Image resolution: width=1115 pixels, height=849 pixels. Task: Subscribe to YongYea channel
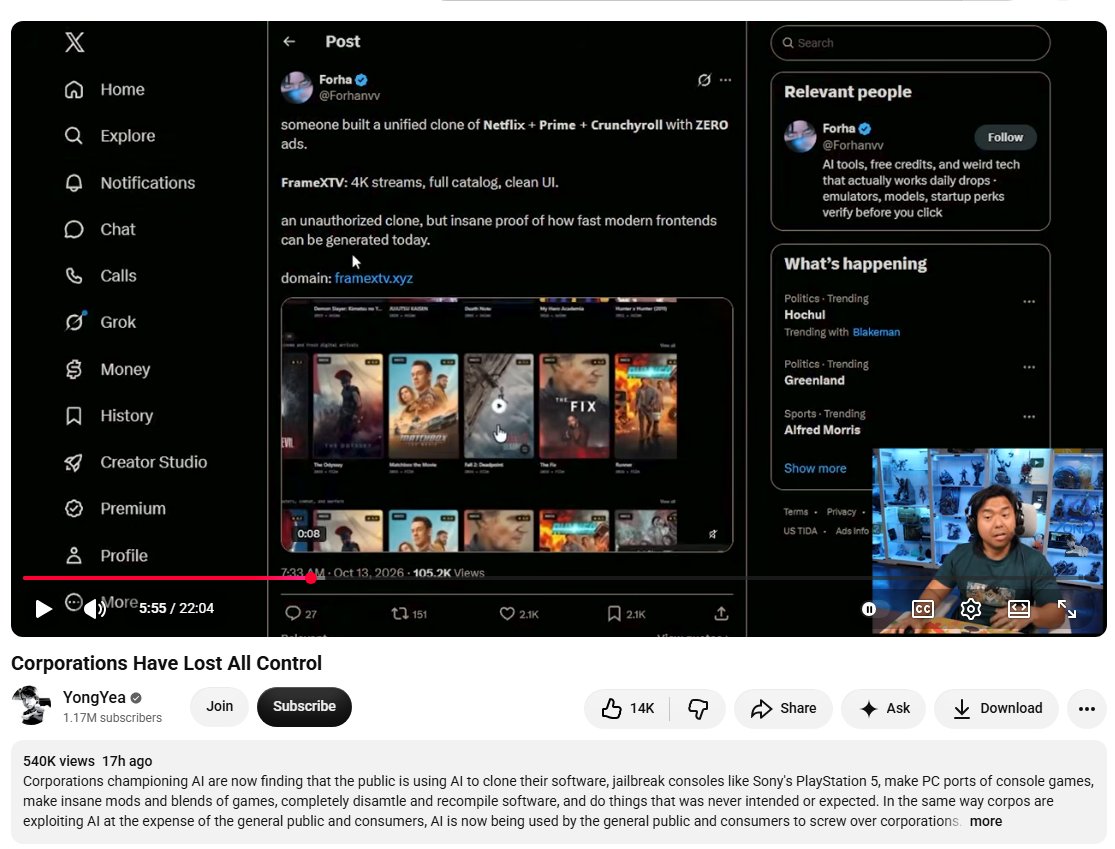[304, 707]
